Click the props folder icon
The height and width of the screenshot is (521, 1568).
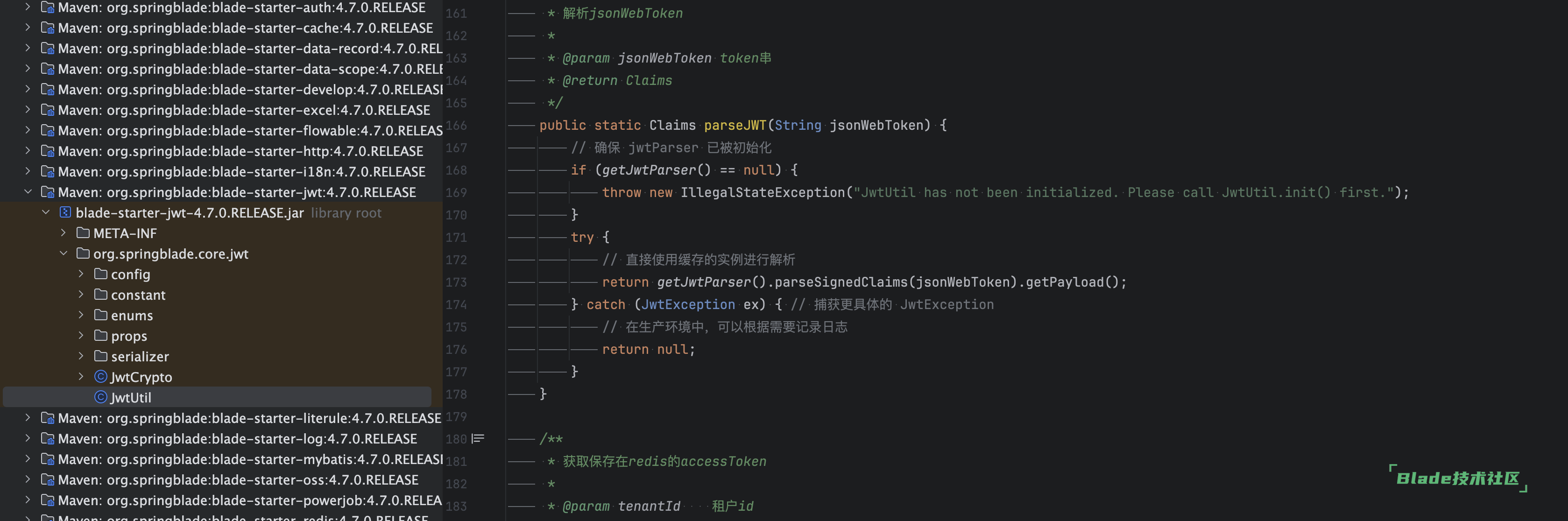point(100,335)
